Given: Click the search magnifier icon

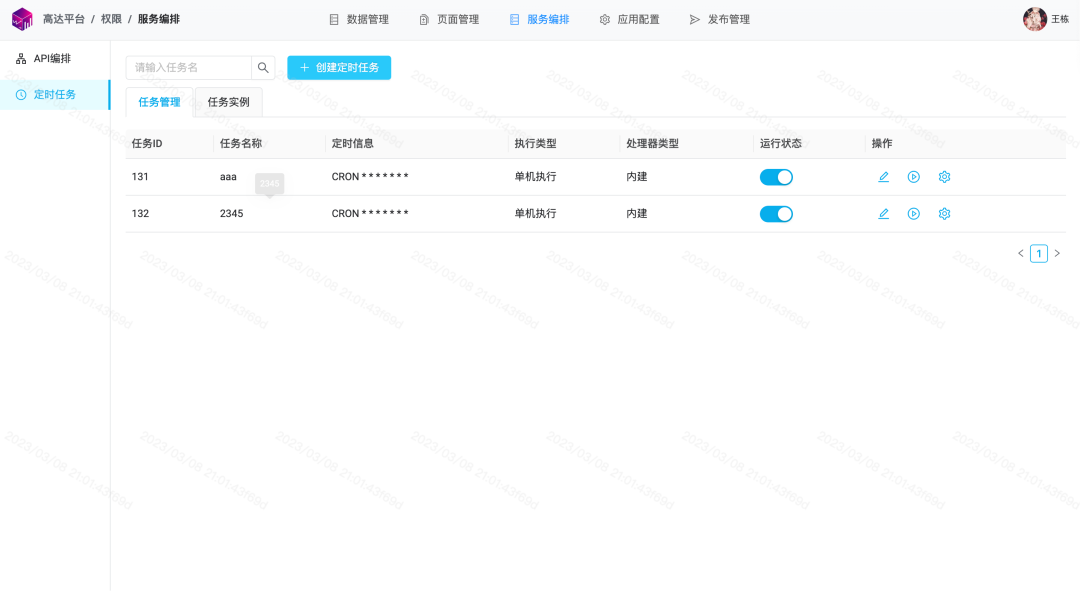Looking at the screenshot, I should point(263,68).
